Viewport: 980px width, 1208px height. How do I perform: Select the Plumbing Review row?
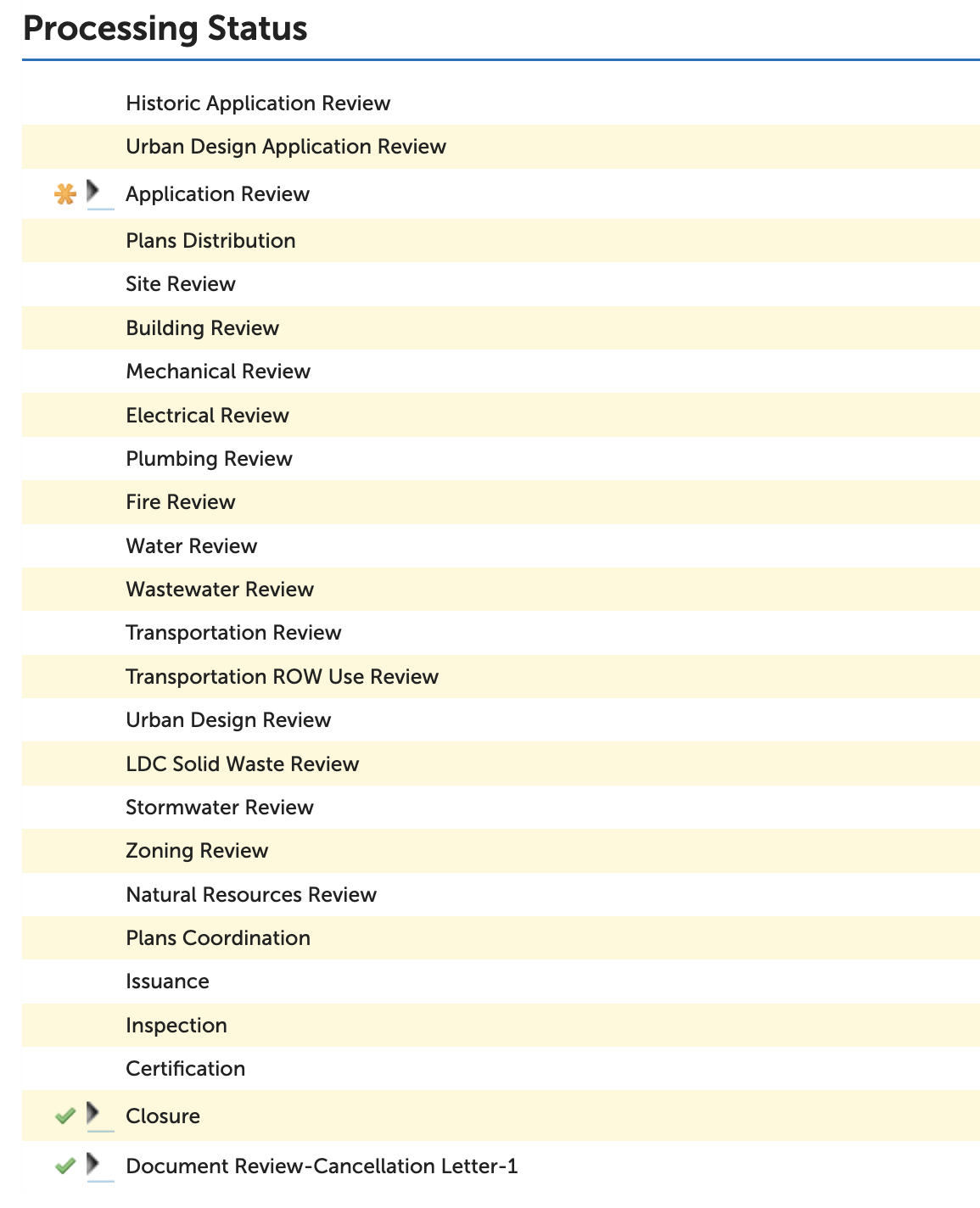501,459
